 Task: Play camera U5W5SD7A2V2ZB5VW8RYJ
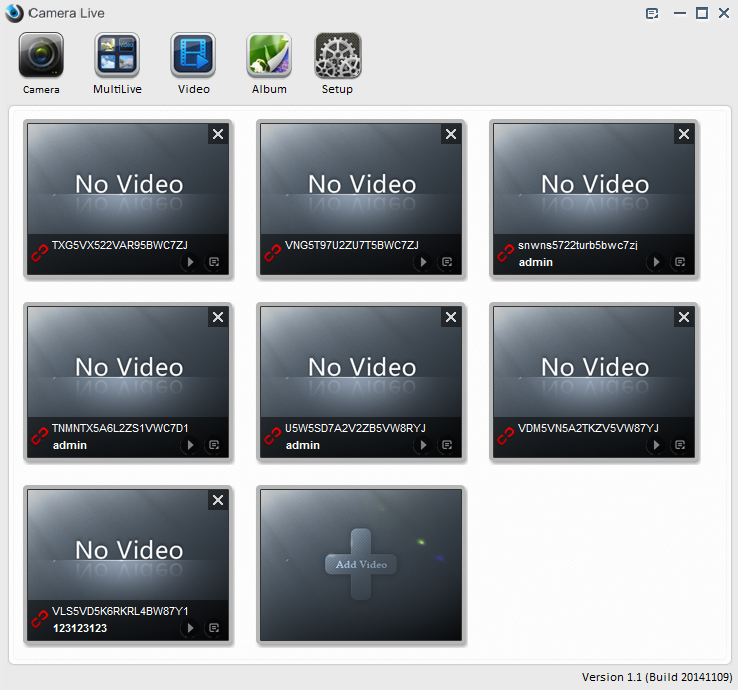tap(422, 445)
